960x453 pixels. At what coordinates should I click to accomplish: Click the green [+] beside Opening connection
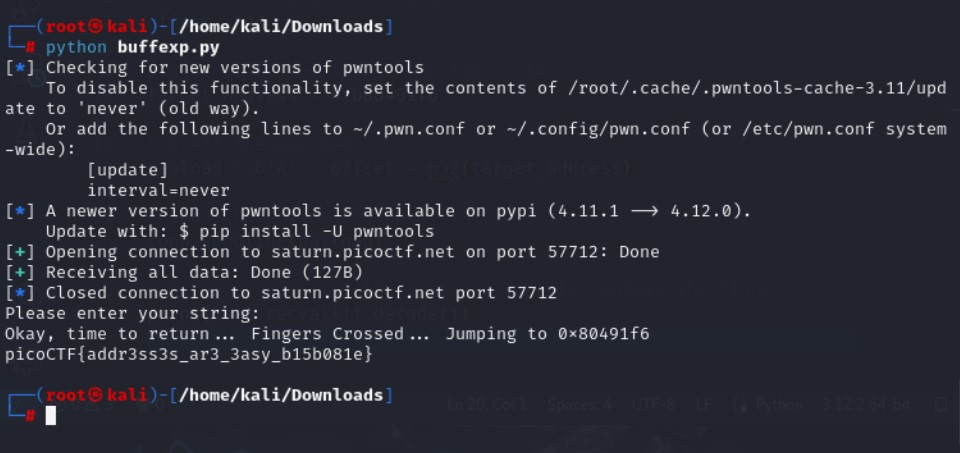pyautogui.click(x=20, y=252)
